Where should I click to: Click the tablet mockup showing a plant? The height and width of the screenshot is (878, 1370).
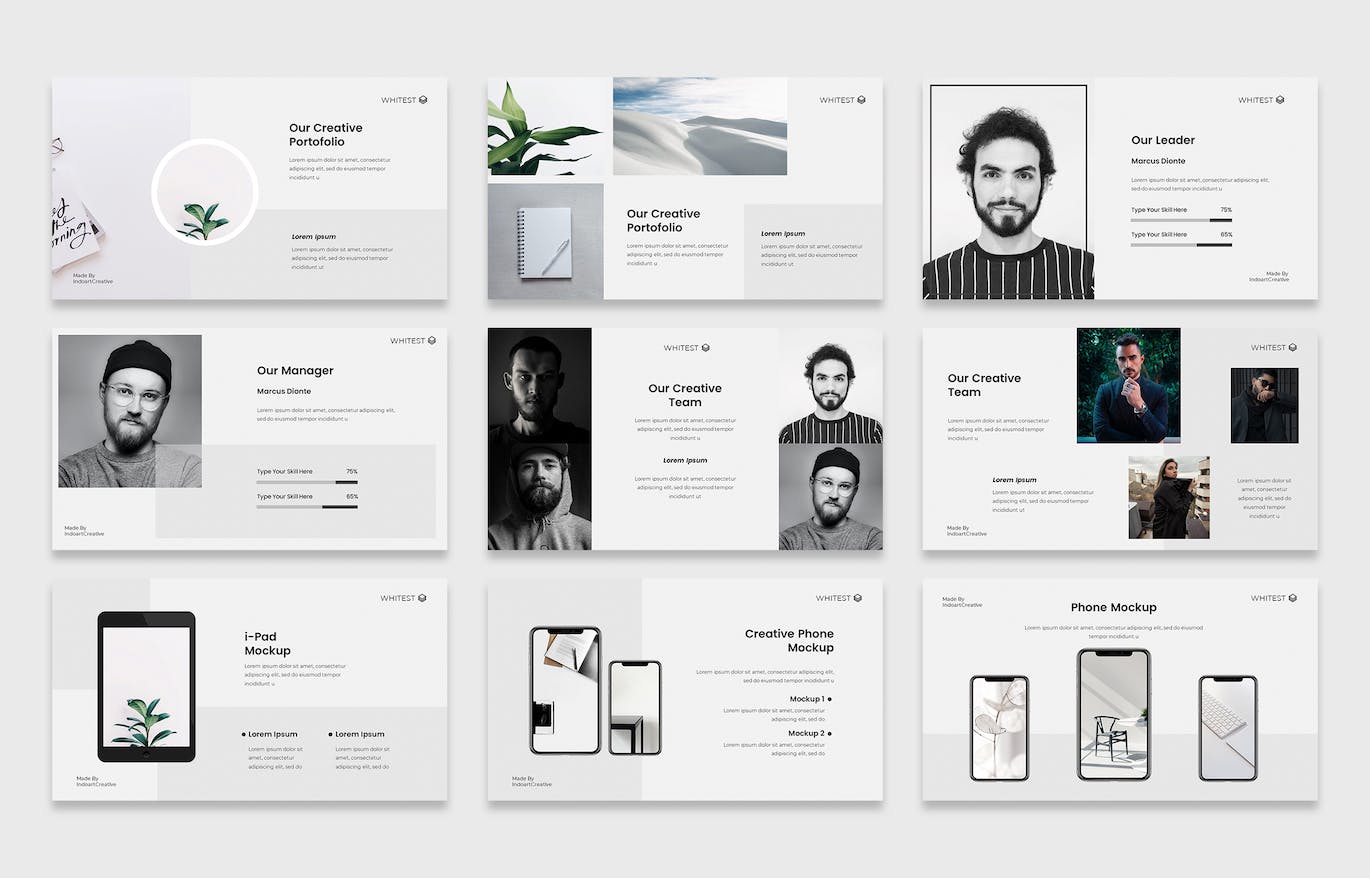tap(146, 687)
